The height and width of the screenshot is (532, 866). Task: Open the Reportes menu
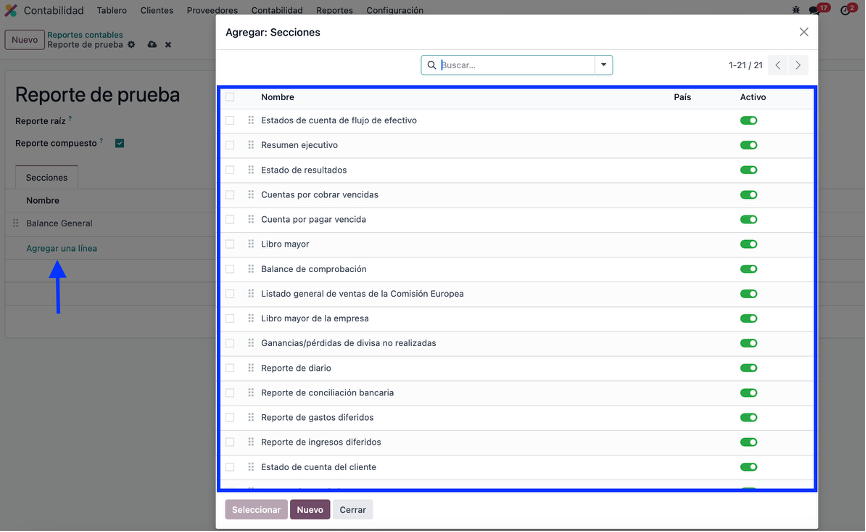click(335, 10)
